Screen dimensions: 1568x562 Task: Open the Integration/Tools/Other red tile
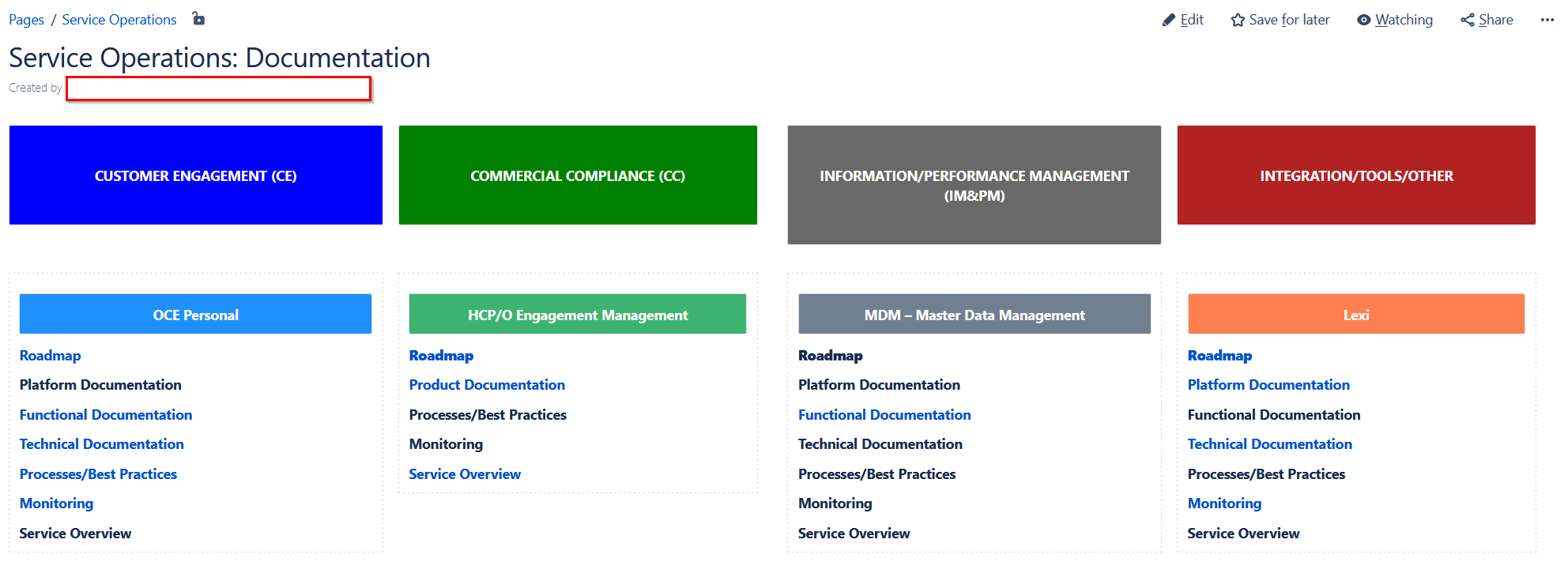(1356, 175)
